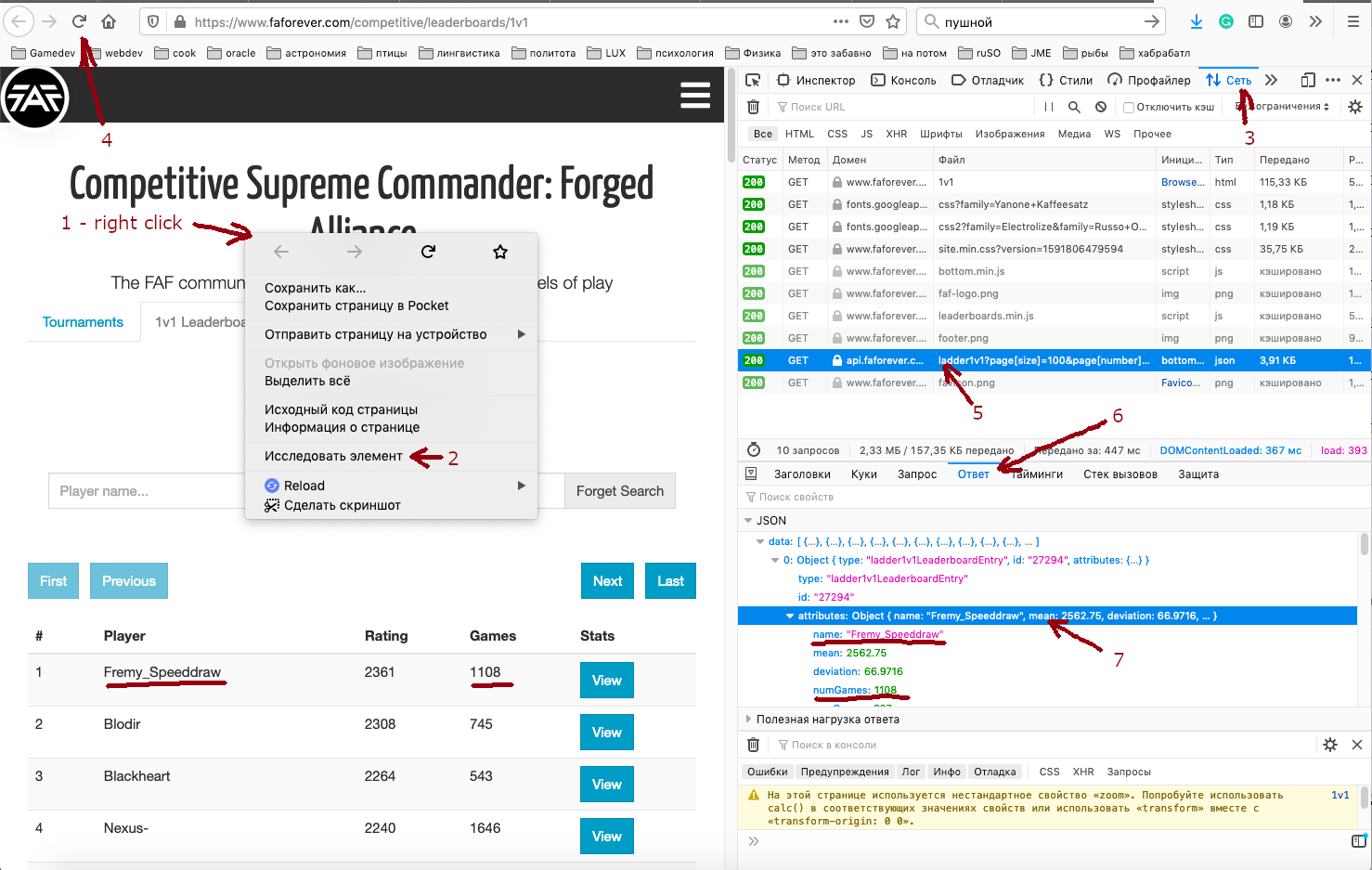The image size is (1372, 870).
Task: Click bookmark star in the context menu
Action: [500, 252]
